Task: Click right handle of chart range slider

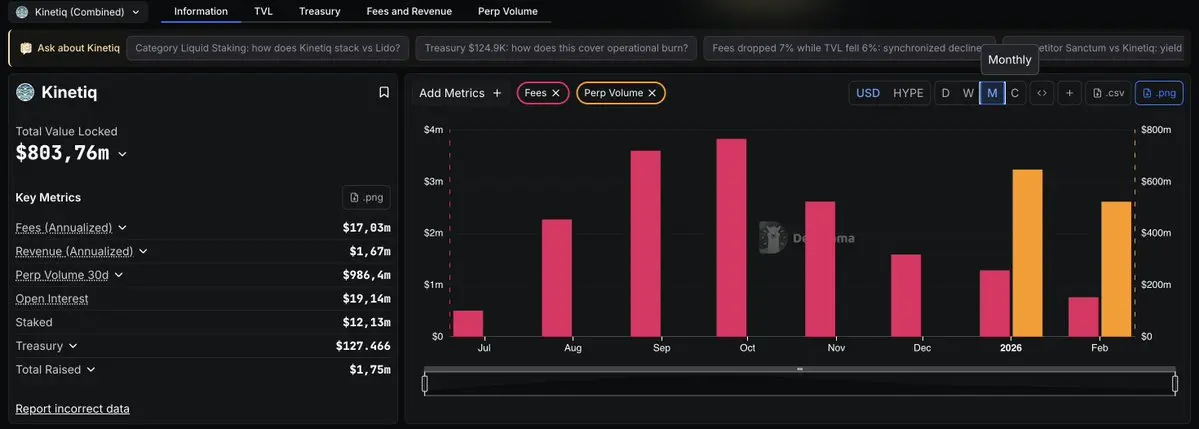Action: pos(1175,383)
